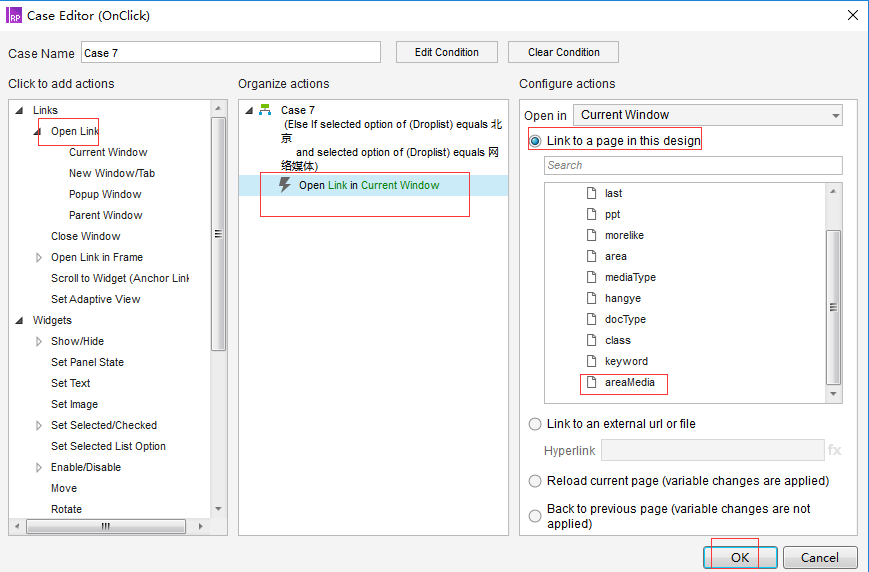
Task: Add Set Selected List Option action
Action: (108, 447)
